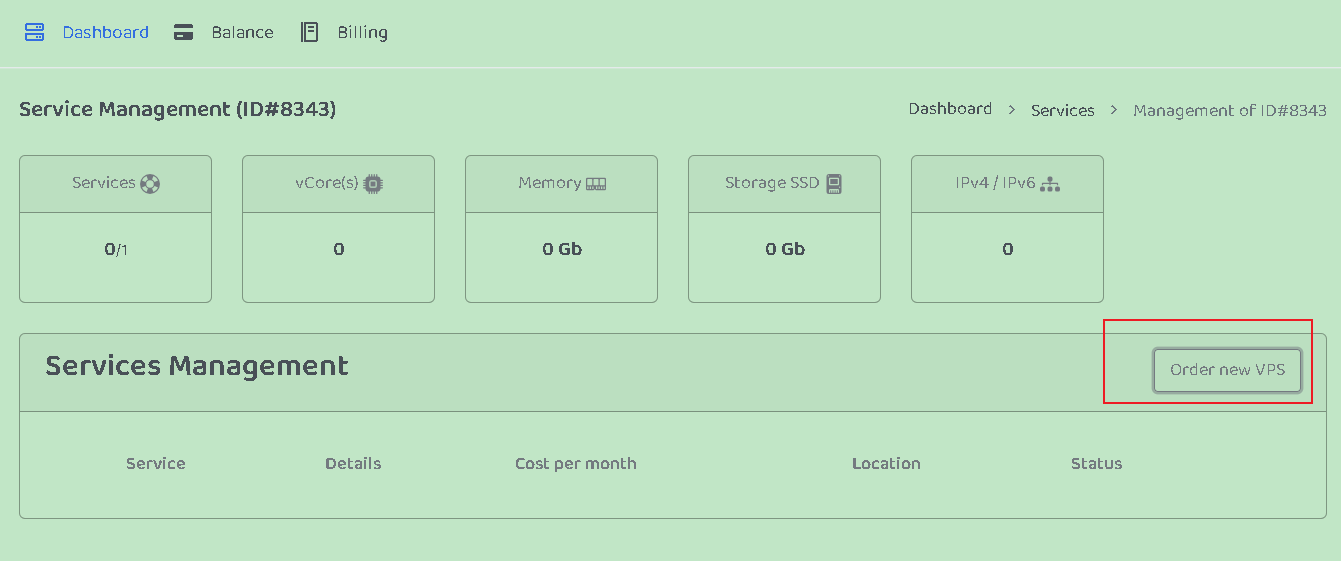This screenshot has height=561, width=1341.
Task: Order a new VPS
Action: tap(1227, 370)
